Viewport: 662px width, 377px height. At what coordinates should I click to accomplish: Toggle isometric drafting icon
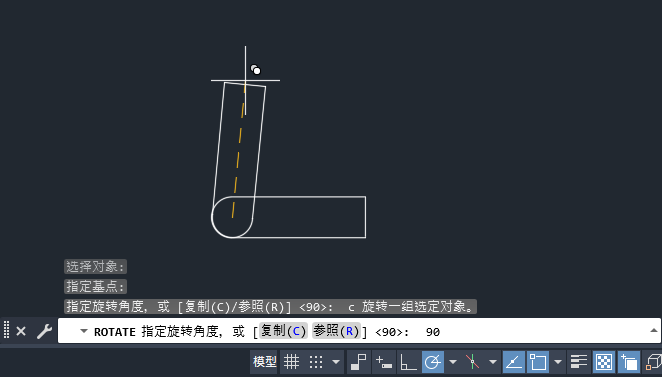(x=472, y=362)
